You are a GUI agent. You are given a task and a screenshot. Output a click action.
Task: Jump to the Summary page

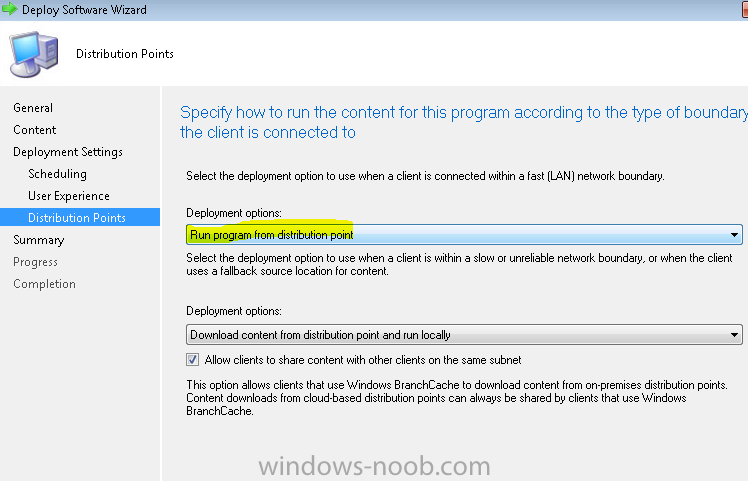tap(39, 240)
